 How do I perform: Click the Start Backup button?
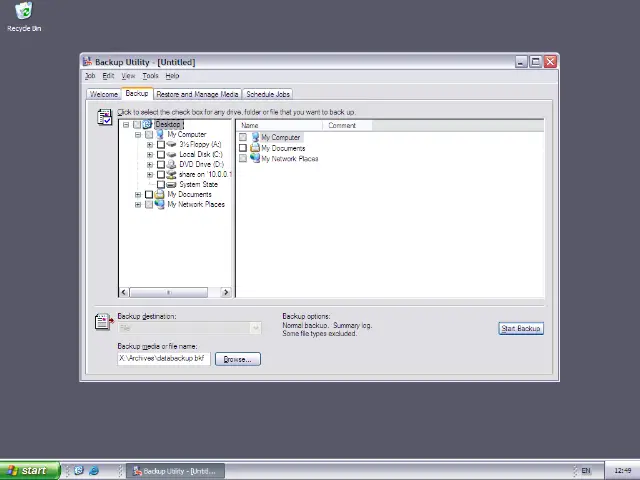click(x=520, y=328)
